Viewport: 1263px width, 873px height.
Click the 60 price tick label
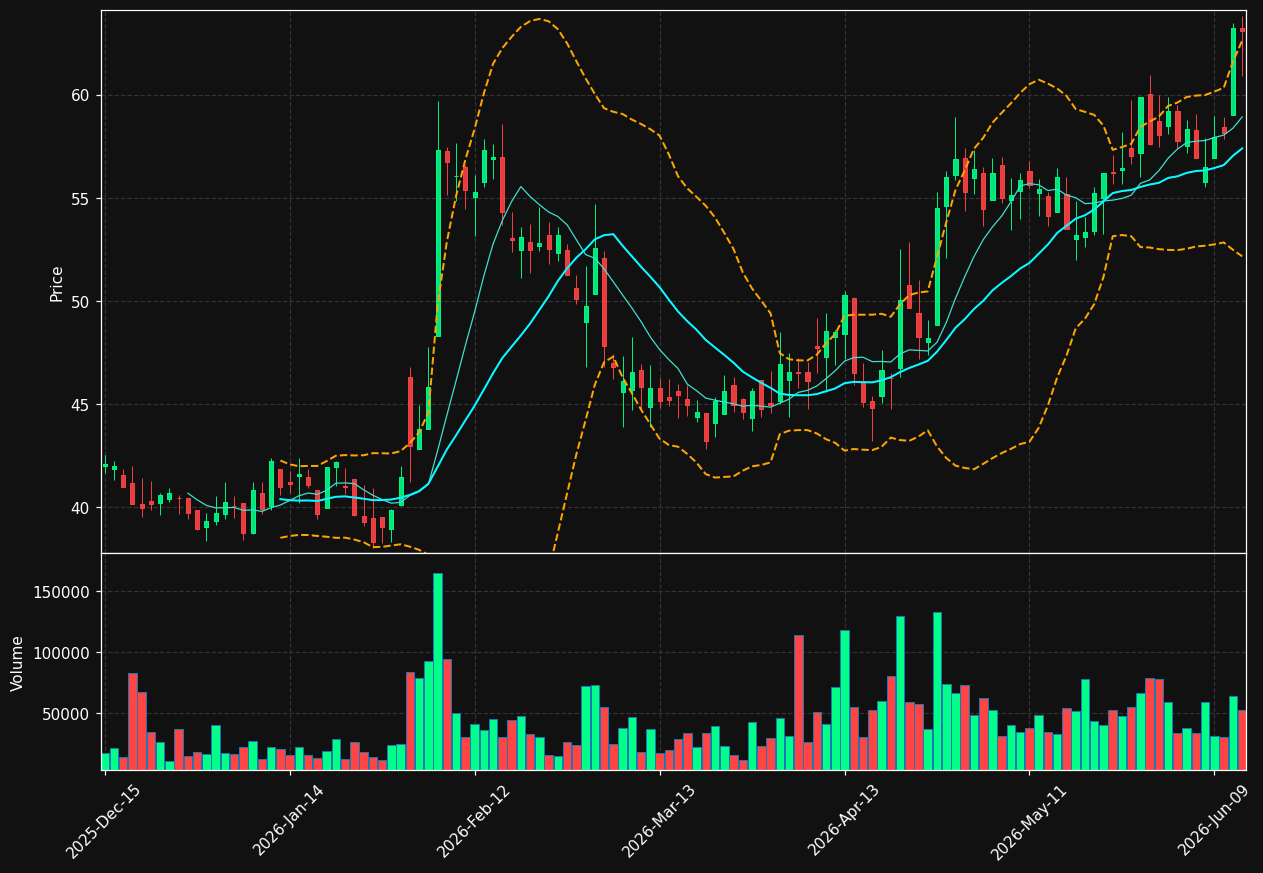coord(80,96)
